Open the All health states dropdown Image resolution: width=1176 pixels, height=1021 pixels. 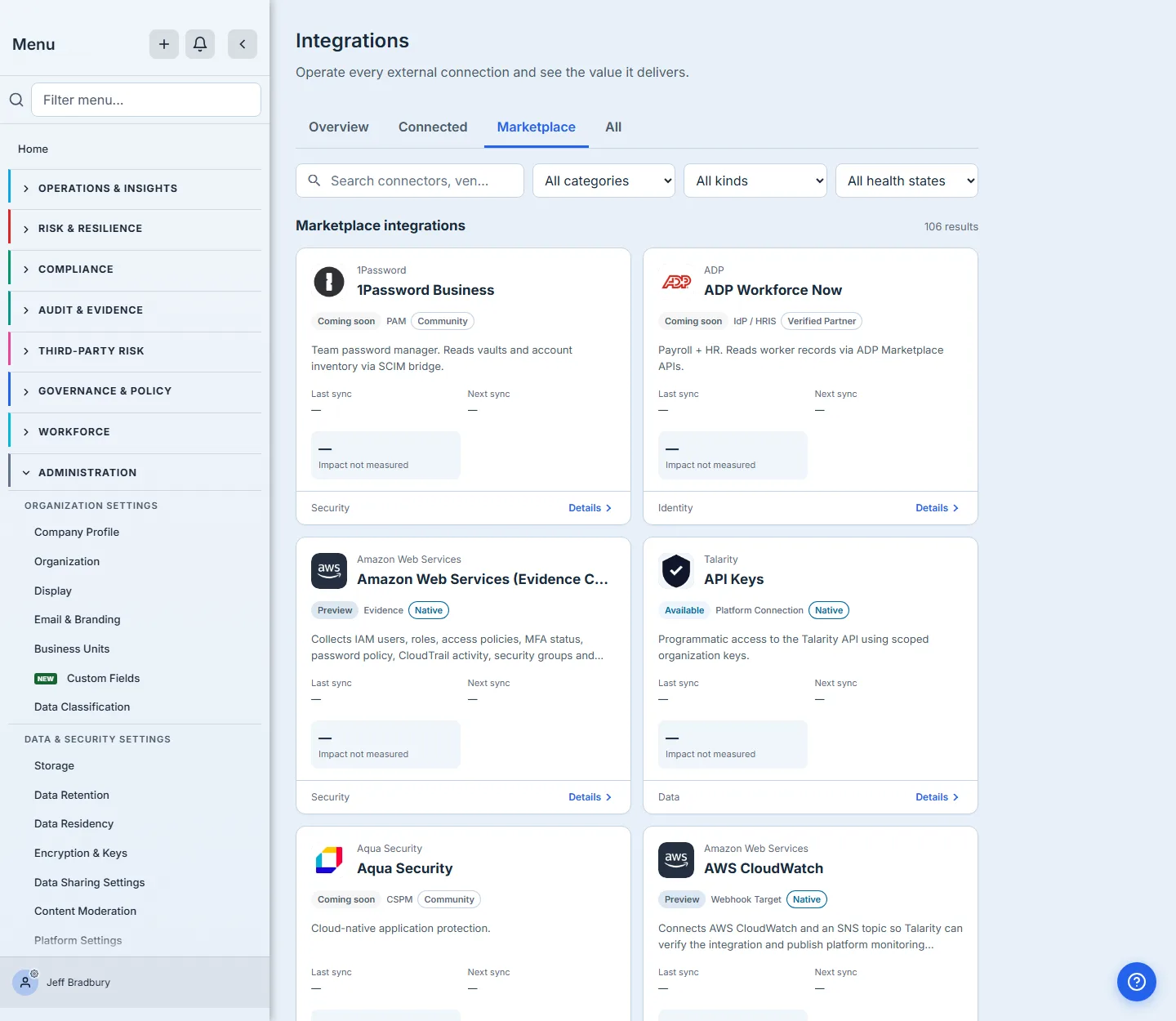click(x=906, y=181)
